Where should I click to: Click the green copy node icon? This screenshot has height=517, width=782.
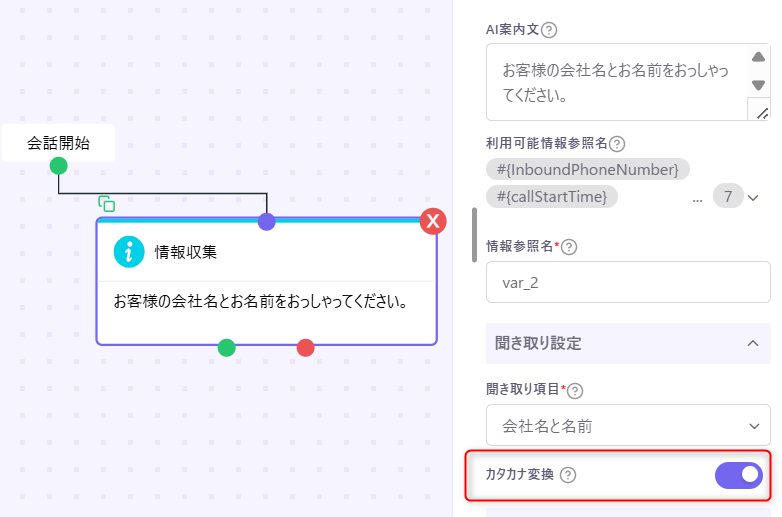click(x=106, y=203)
